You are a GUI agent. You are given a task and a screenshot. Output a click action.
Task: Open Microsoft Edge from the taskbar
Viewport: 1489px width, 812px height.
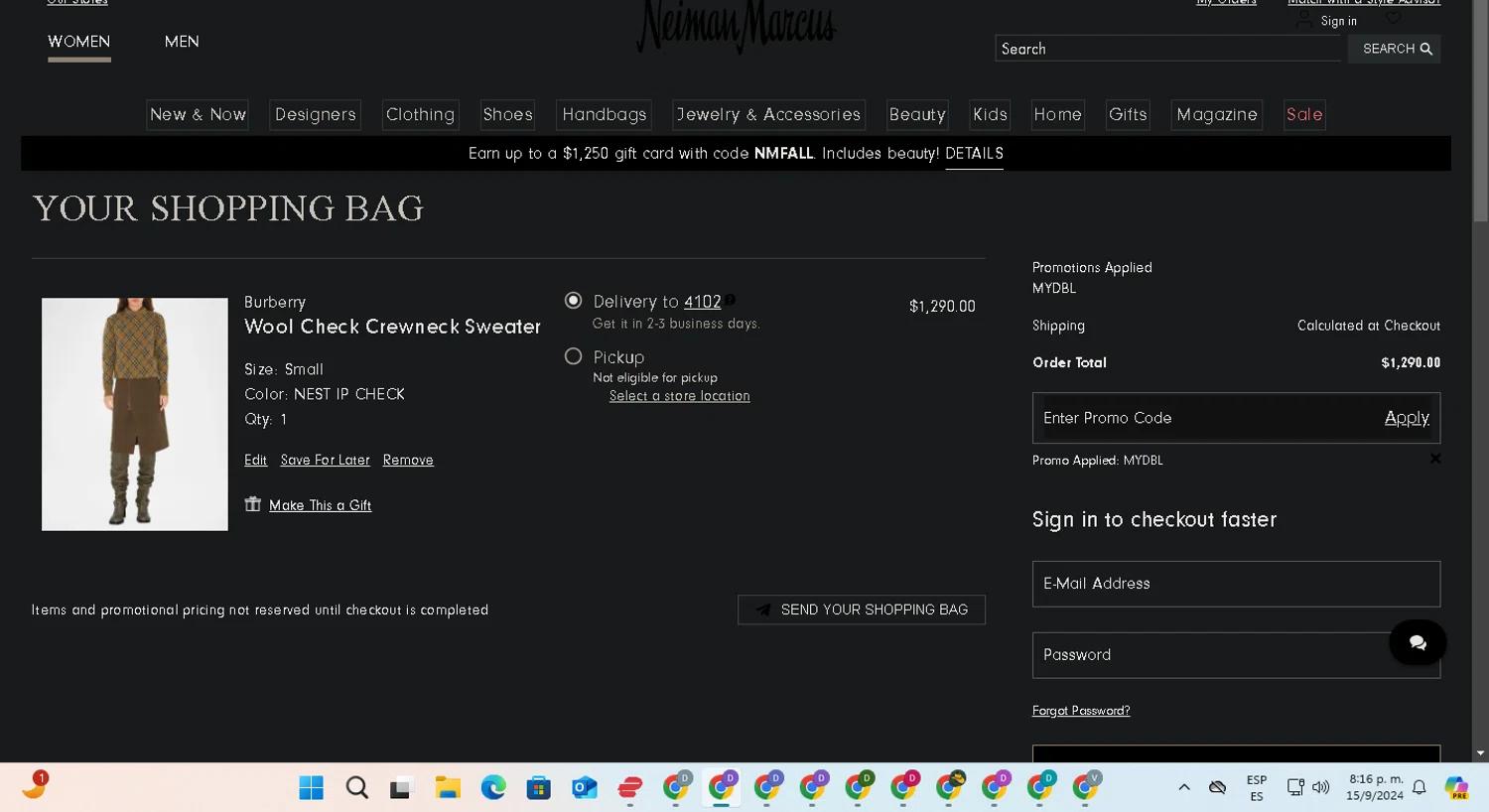[493, 788]
